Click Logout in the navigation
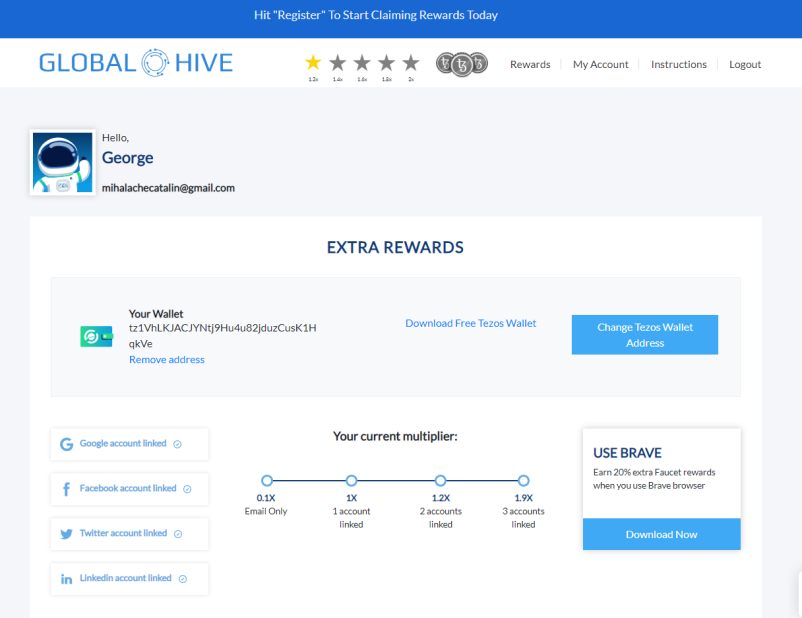The height and width of the screenshot is (618, 802). [x=745, y=64]
